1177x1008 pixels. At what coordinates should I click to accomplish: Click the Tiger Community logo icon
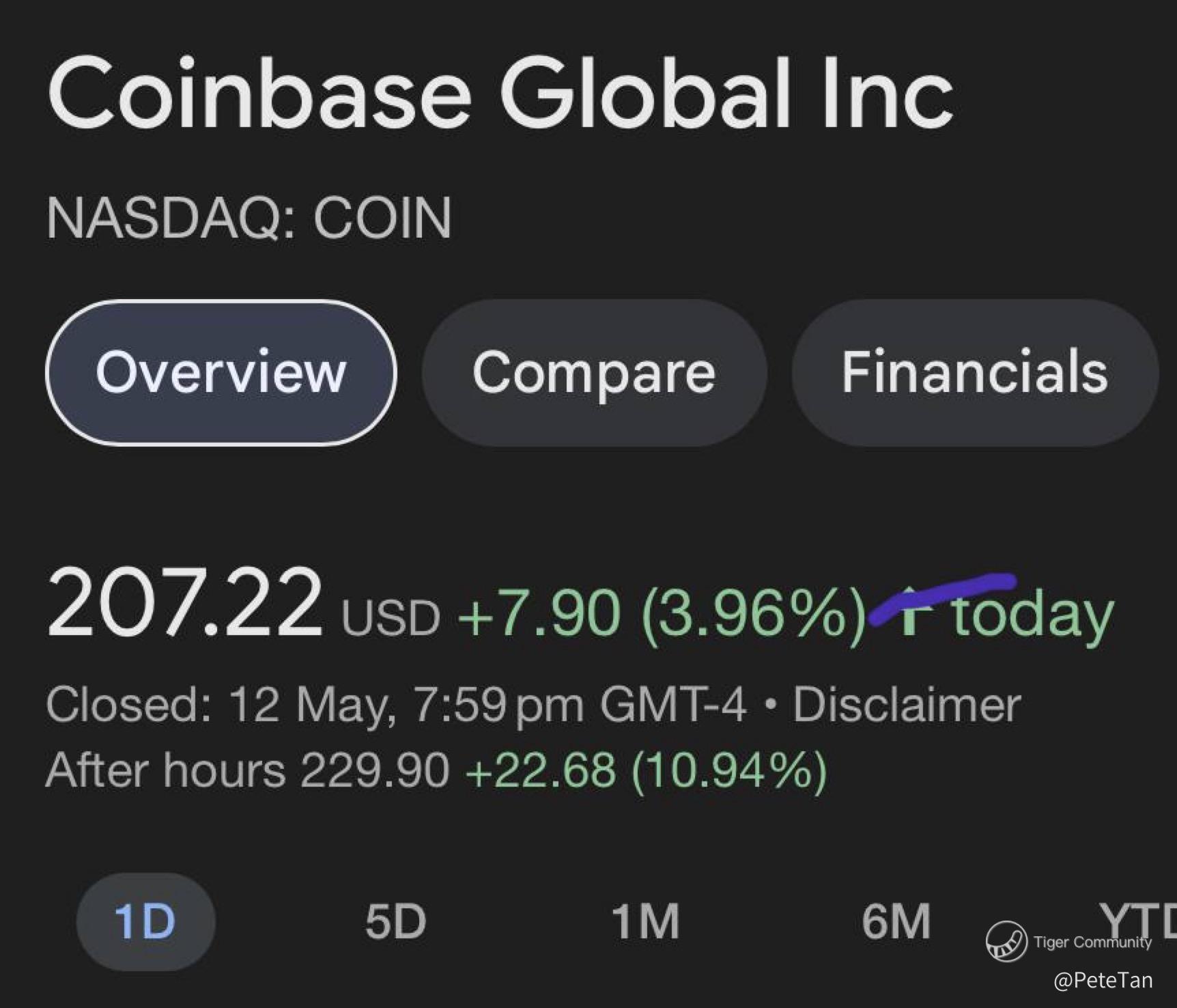point(1006,940)
